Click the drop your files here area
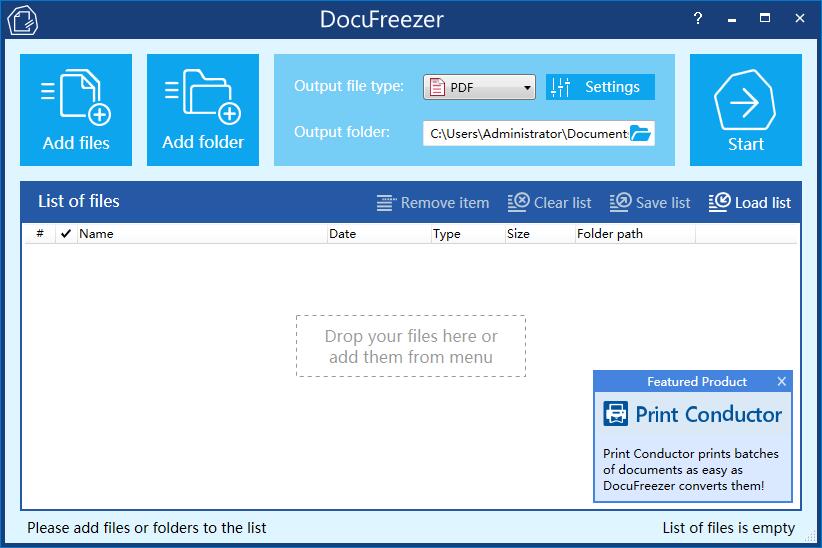The height and width of the screenshot is (548, 822). 411,346
